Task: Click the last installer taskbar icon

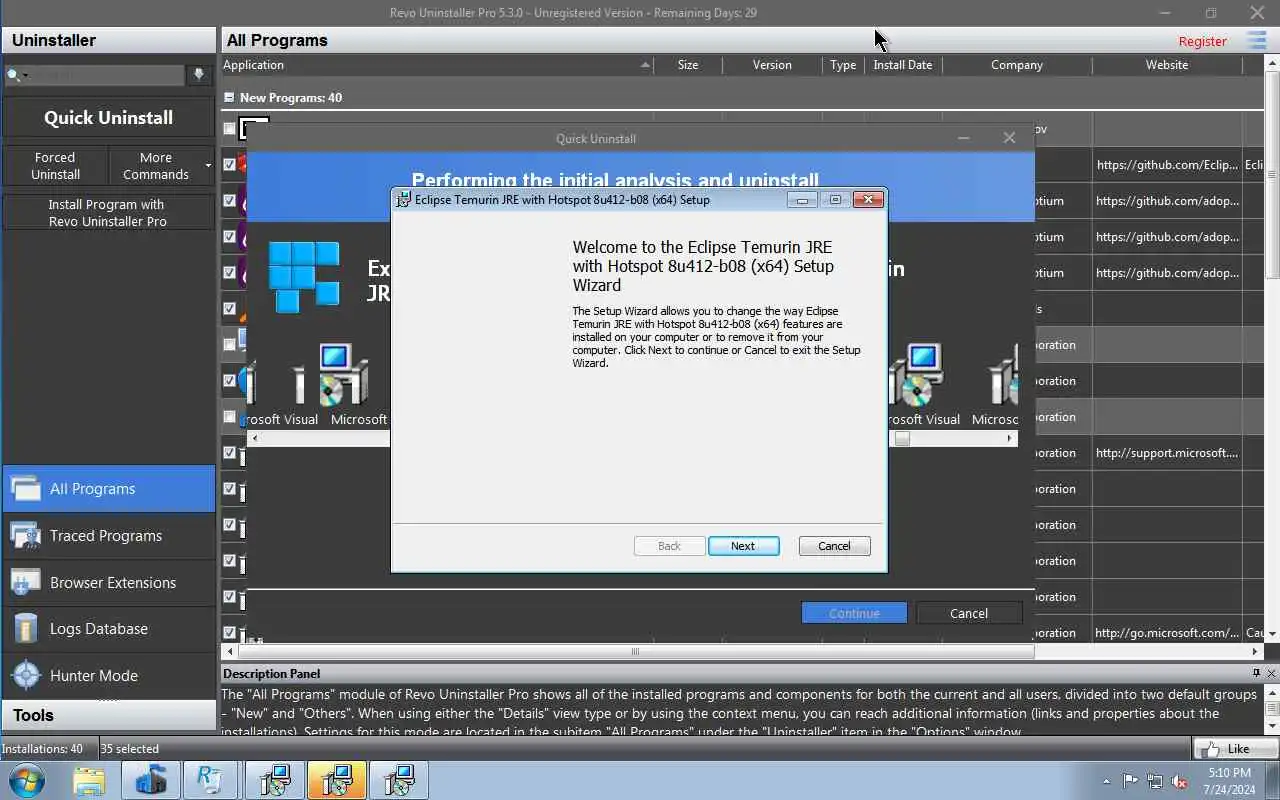Action: coord(399,780)
